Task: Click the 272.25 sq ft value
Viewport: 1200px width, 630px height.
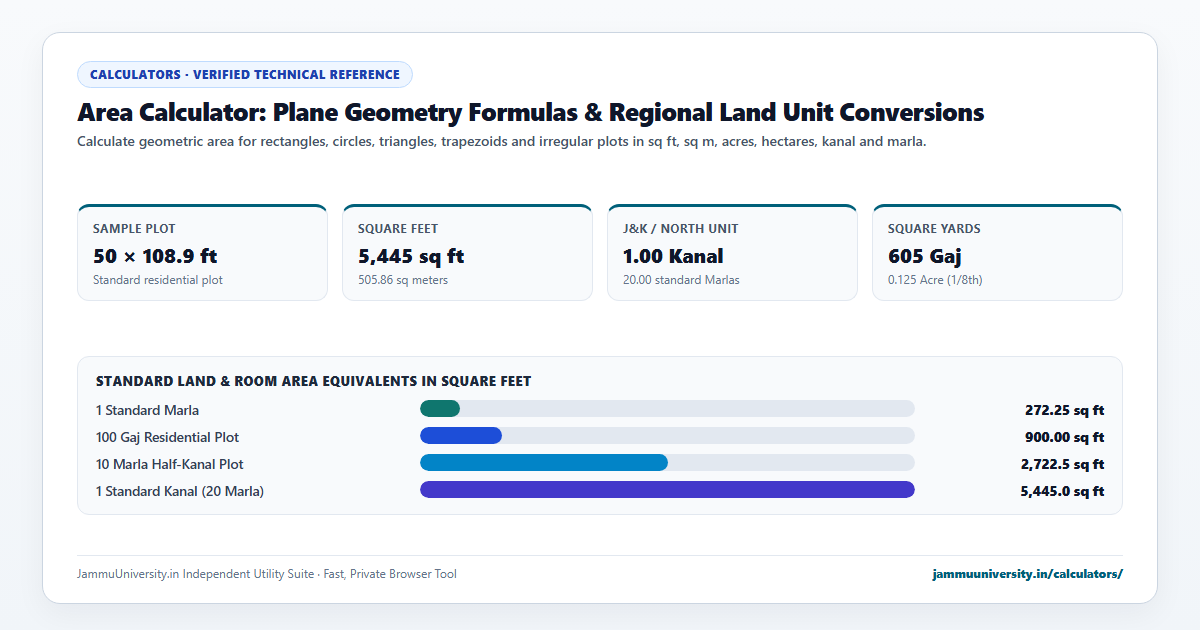Action: pyautogui.click(x=1064, y=410)
